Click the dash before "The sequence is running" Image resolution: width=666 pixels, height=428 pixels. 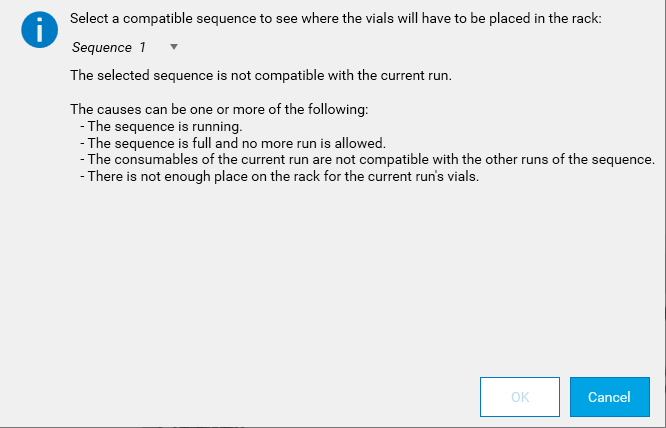click(x=82, y=126)
